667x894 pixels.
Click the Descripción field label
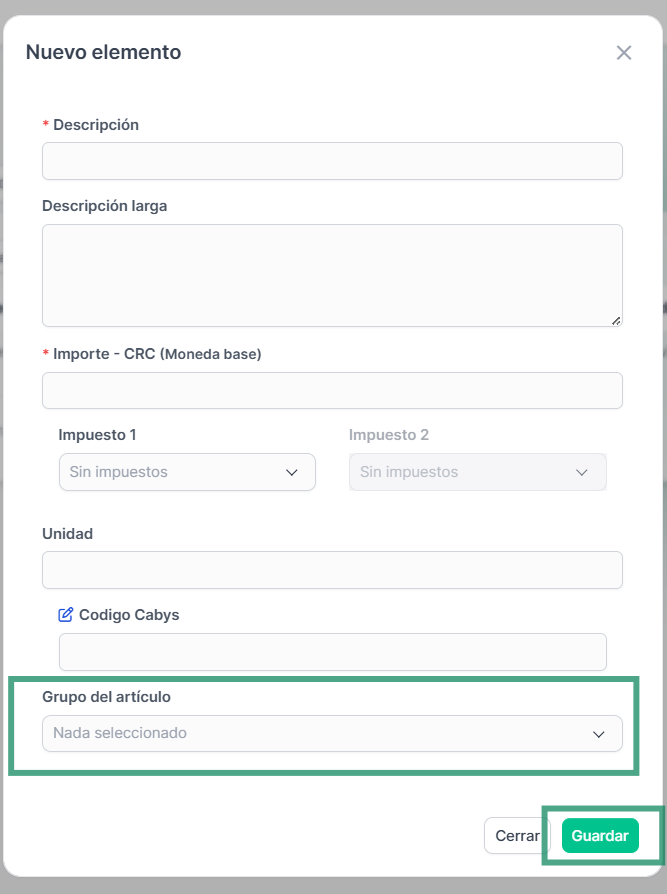(x=96, y=125)
